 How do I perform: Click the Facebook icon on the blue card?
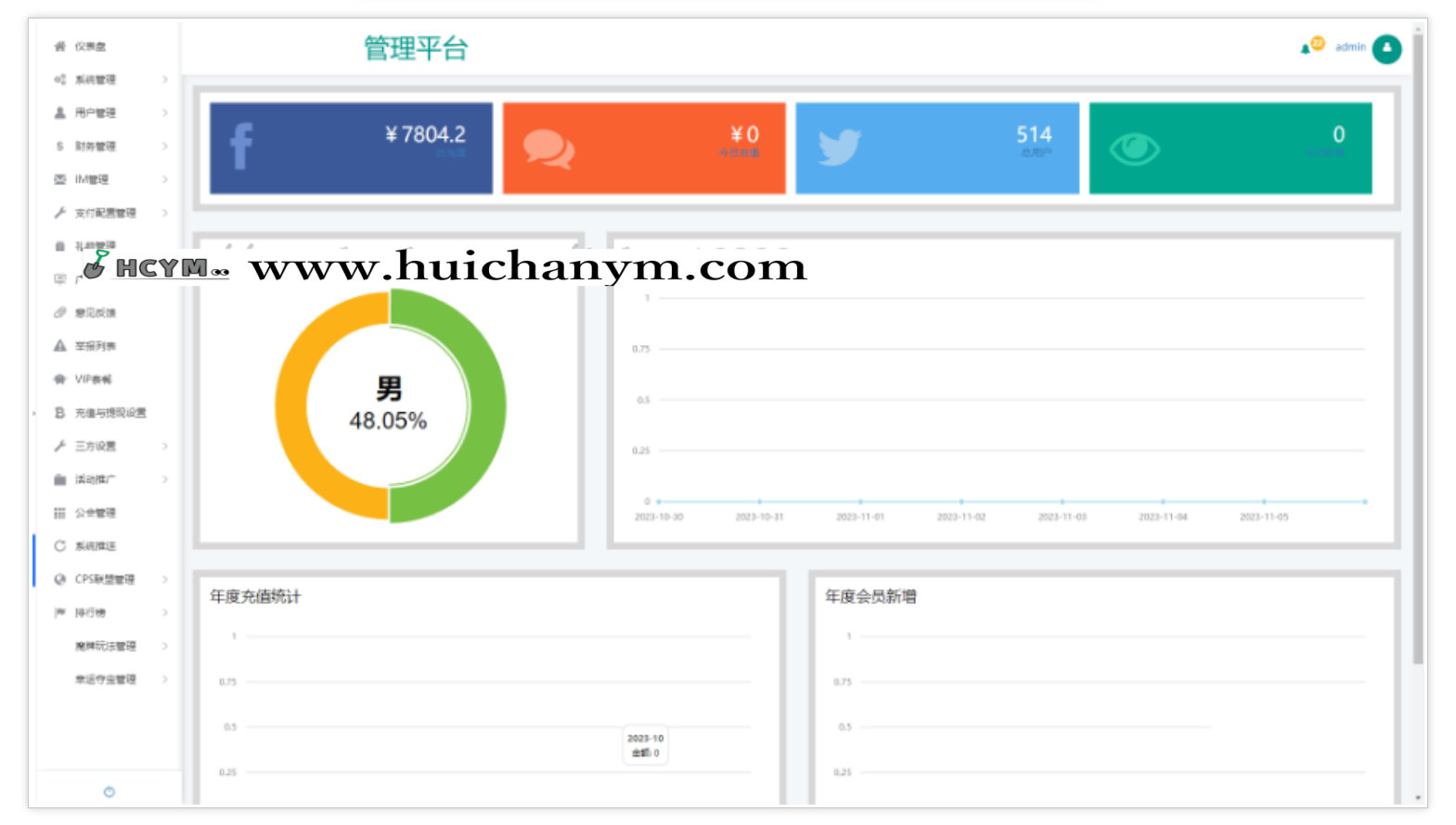tap(241, 147)
